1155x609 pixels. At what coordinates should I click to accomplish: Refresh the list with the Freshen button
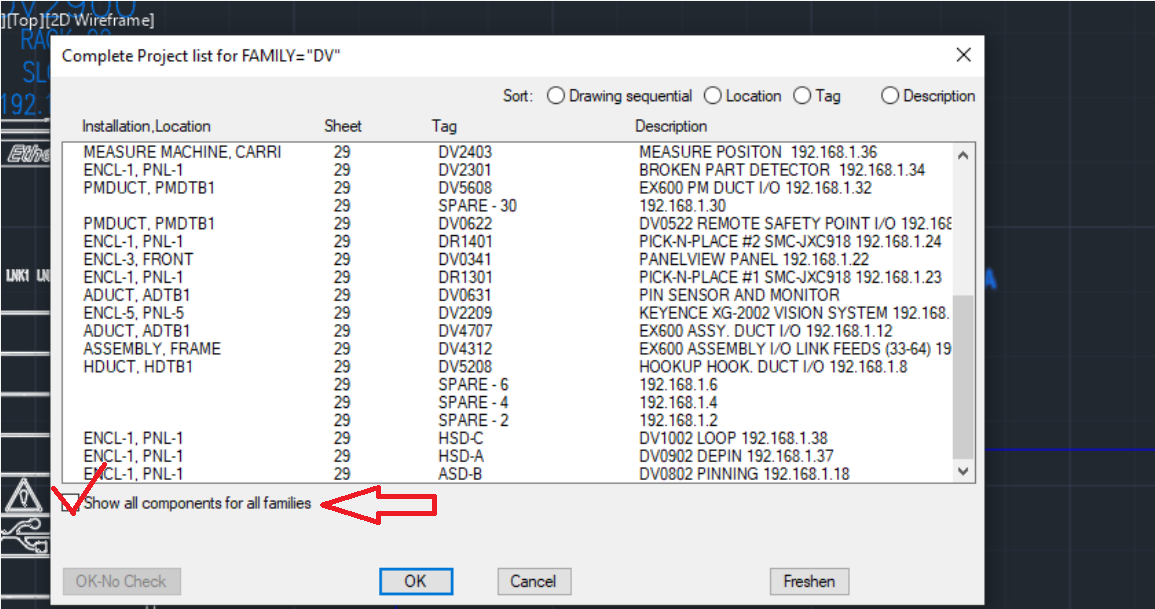pyautogui.click(x=808, y=581)
